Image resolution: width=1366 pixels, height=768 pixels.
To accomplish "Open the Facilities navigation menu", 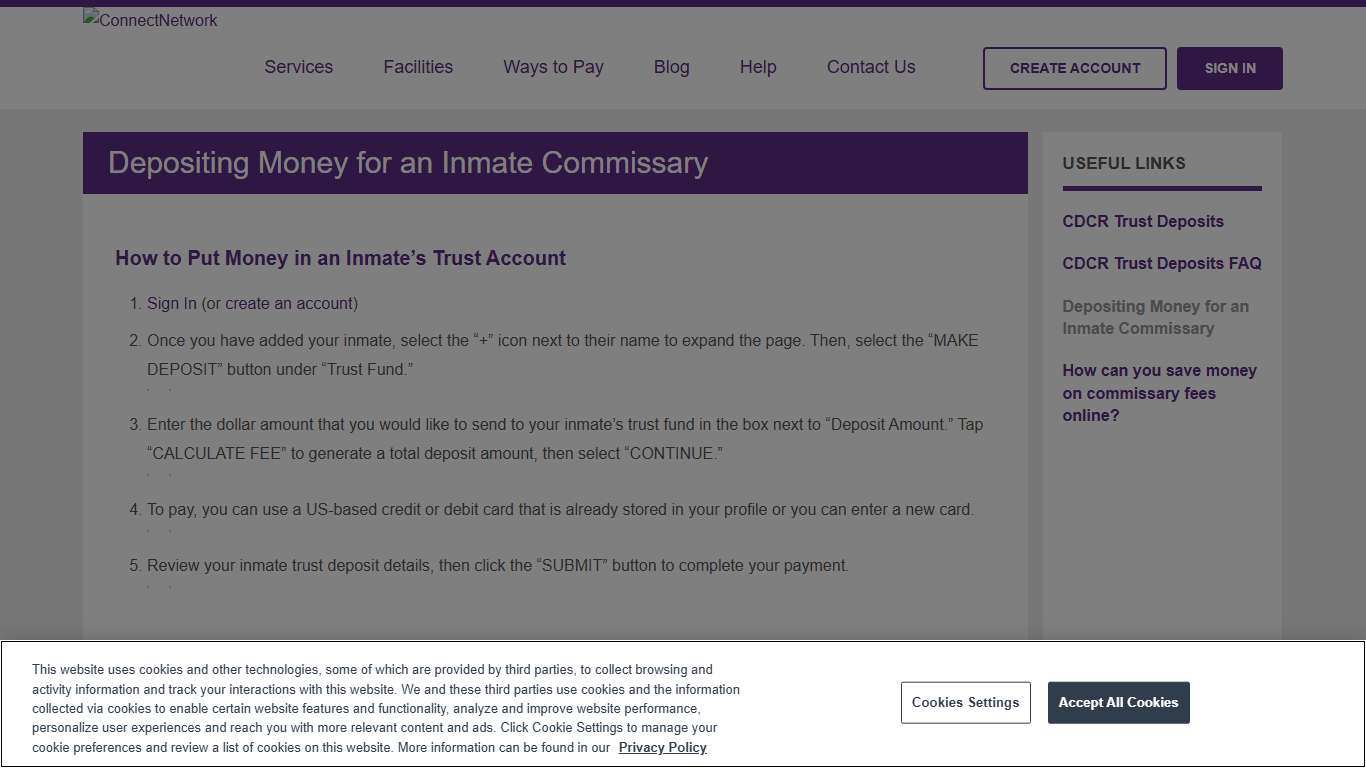I will click(417, 67).
